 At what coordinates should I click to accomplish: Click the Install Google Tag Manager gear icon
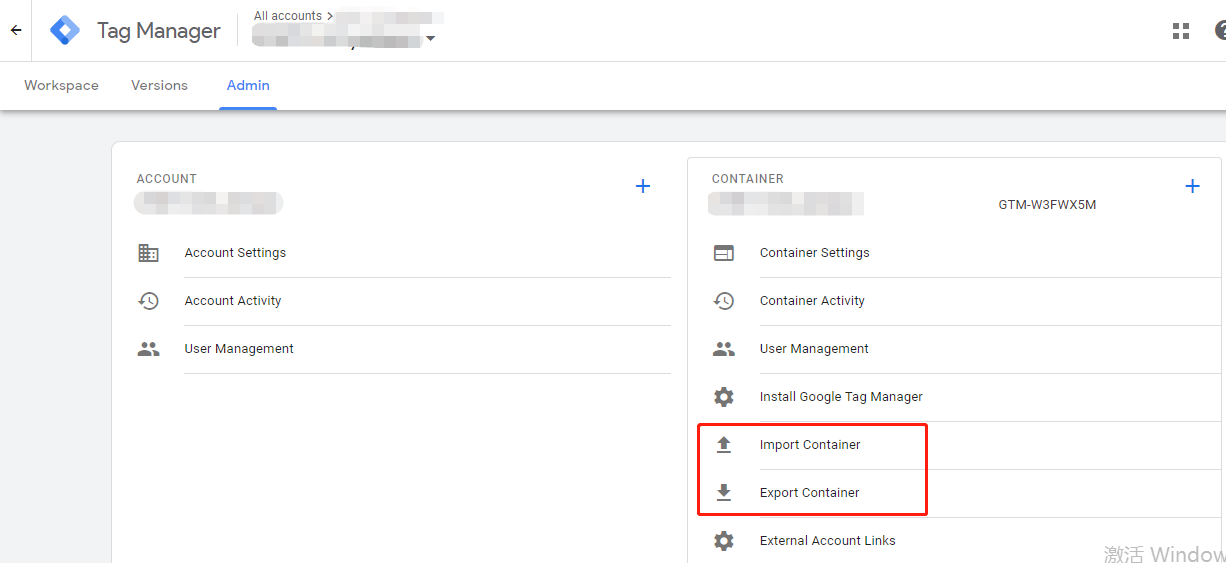[723, 397]
